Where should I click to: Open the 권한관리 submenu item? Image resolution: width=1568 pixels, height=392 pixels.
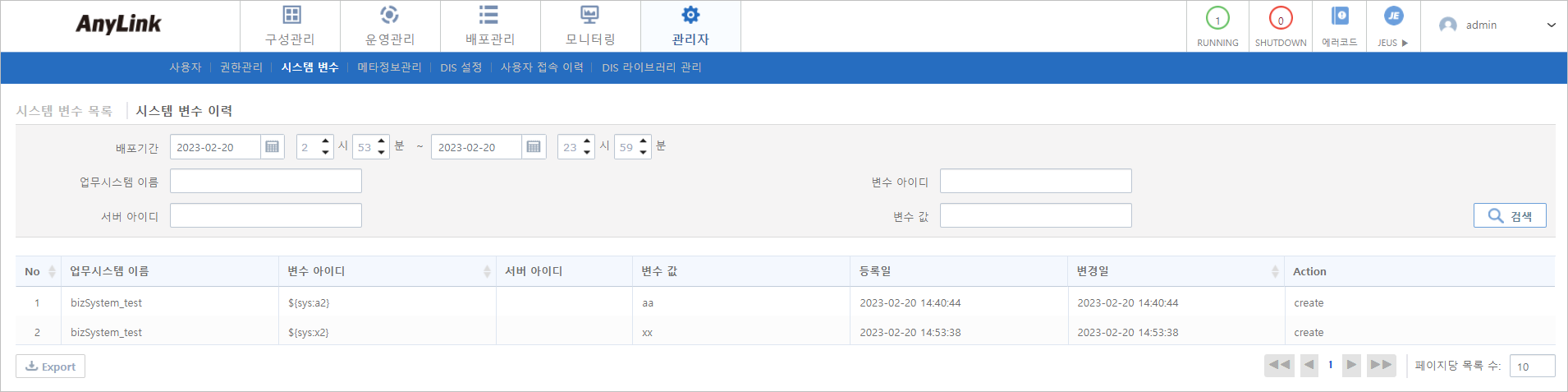241,67
